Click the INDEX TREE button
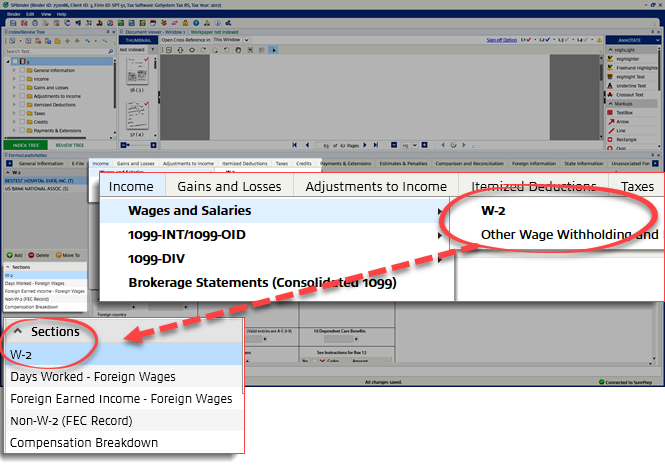This screenshot has width=665, height=469. pyautogui.click(x=25, y=145)
